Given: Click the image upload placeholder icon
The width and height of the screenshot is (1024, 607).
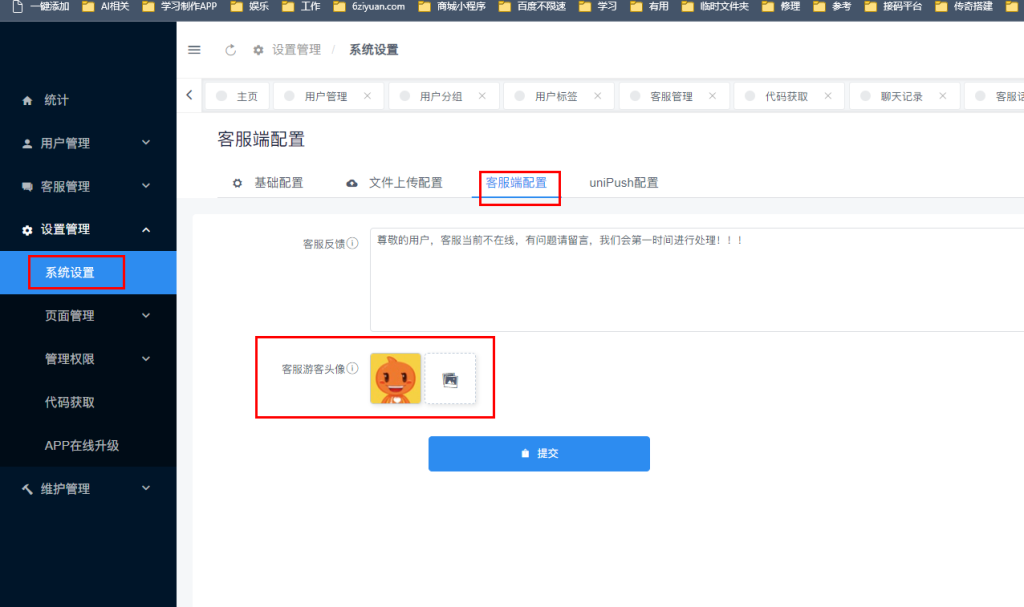Looking at the screenshot, I should (450, 378).
